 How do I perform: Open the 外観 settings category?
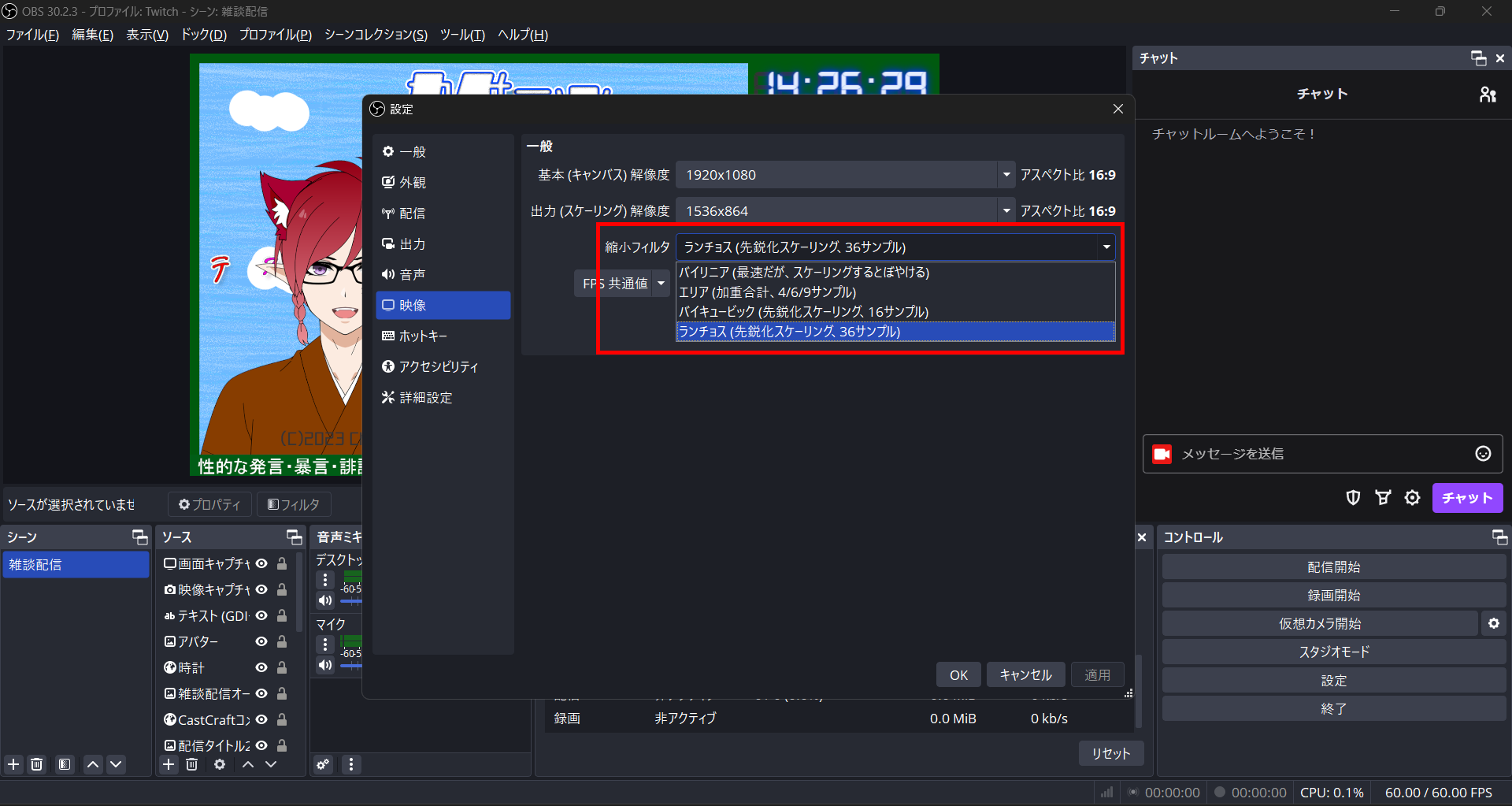pyautogui.click(x=443, y=182)
